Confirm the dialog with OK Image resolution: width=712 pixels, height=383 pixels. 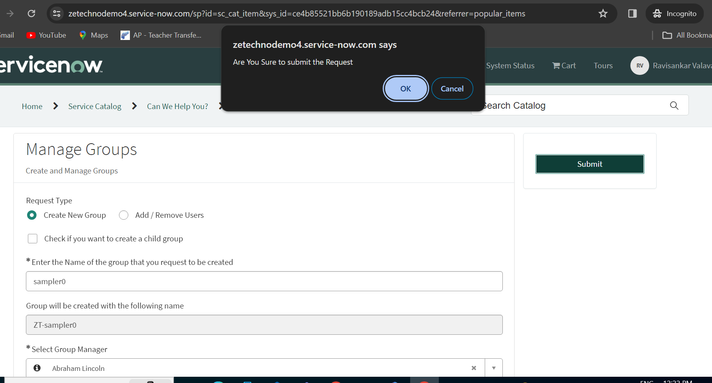pos(405,89)
